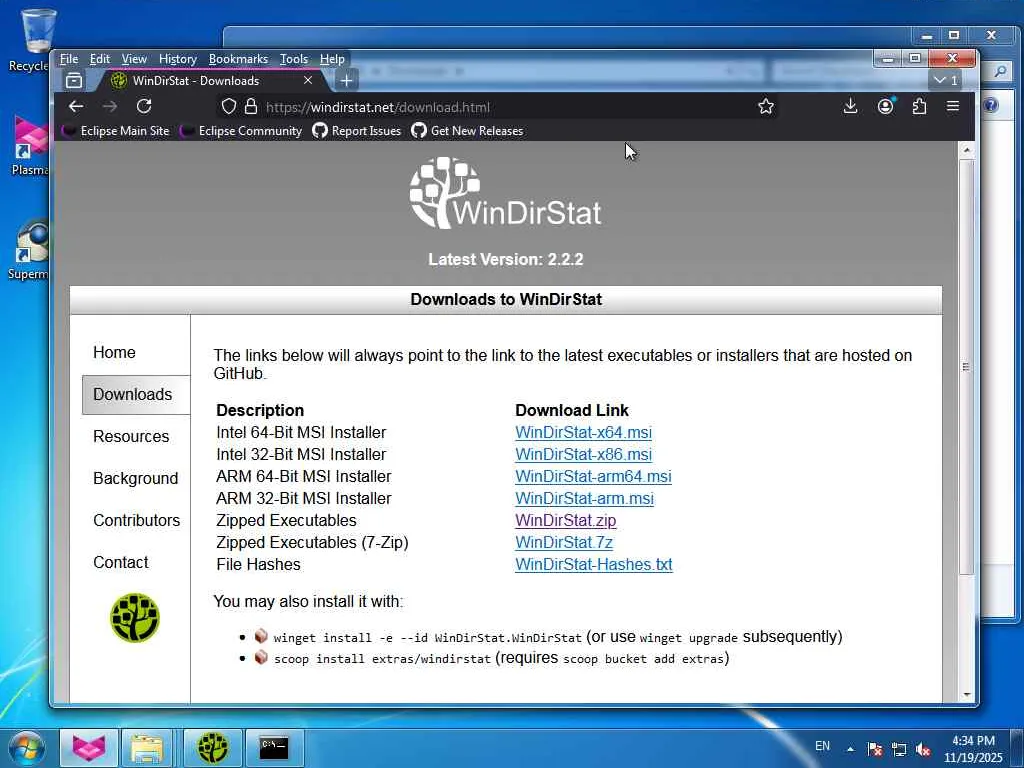Open Windows Explorer from the taskbar
Image resolution: width=1024 pixels, height=768 pixels.
pyautogui.click(x=146, y=748)
